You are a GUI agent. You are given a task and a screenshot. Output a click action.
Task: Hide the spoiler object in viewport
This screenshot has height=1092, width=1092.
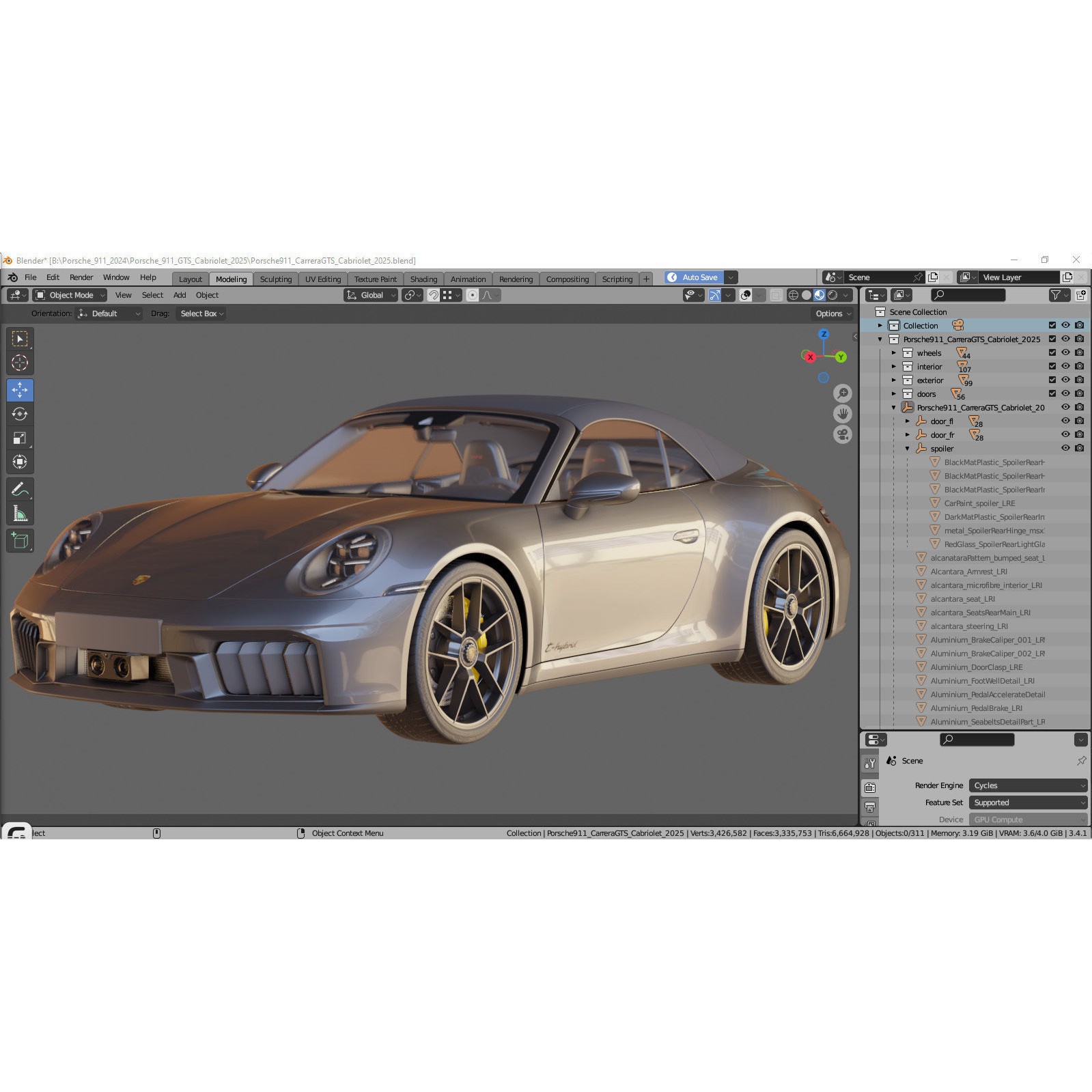[1065, 449]
